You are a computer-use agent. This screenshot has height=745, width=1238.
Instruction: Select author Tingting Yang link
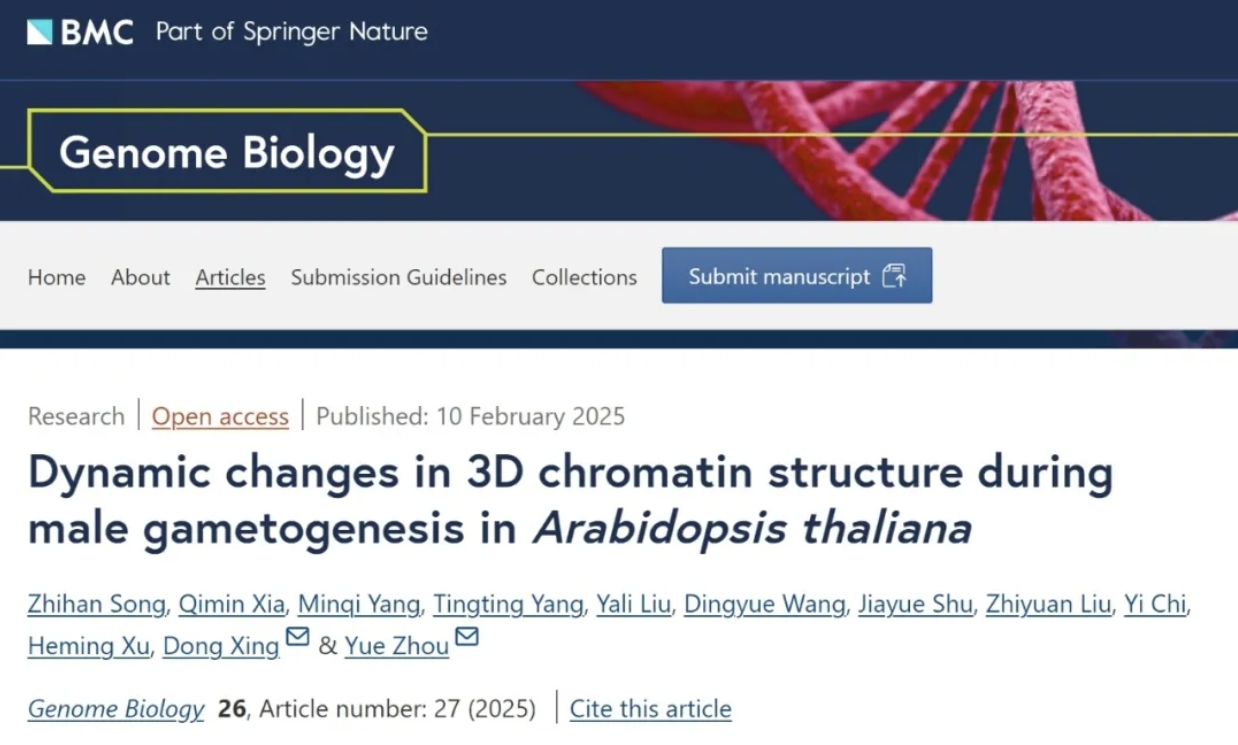click(507, 604)
